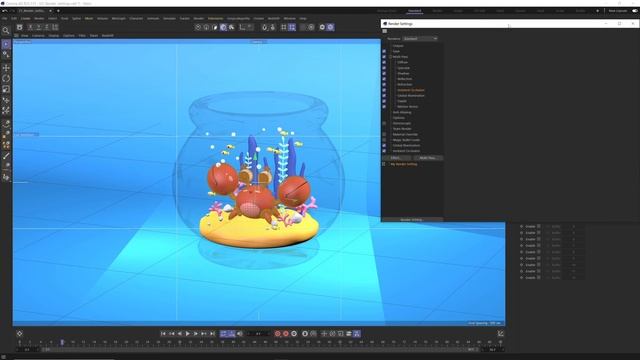Open the viewport hamburger menu beside View
Image resolution: width=640 pixels, height=360 pixels.
[16, 36]
